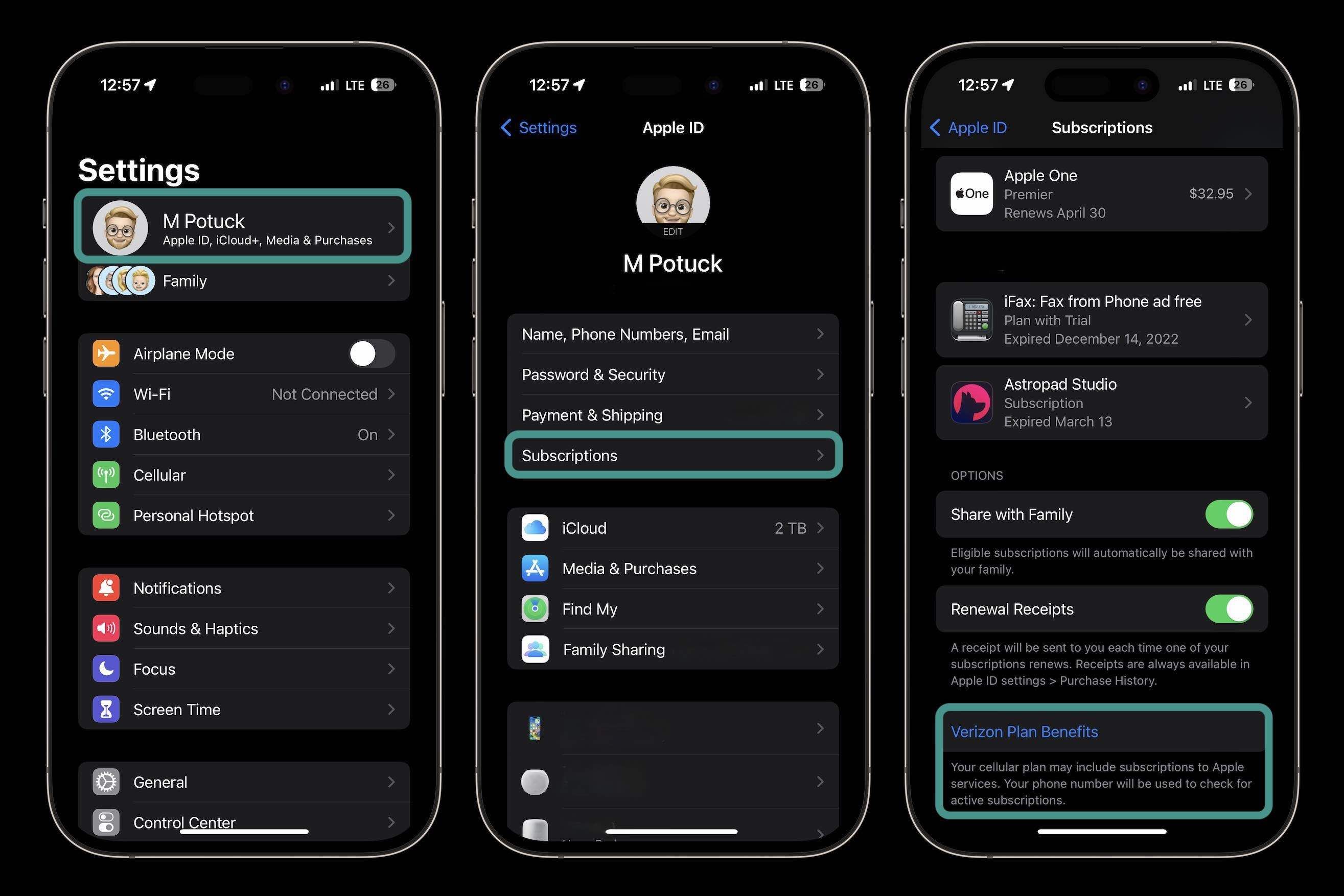Click Verizon Plan Benefits link
The image size is (1344, 896).
(1024, 731)
